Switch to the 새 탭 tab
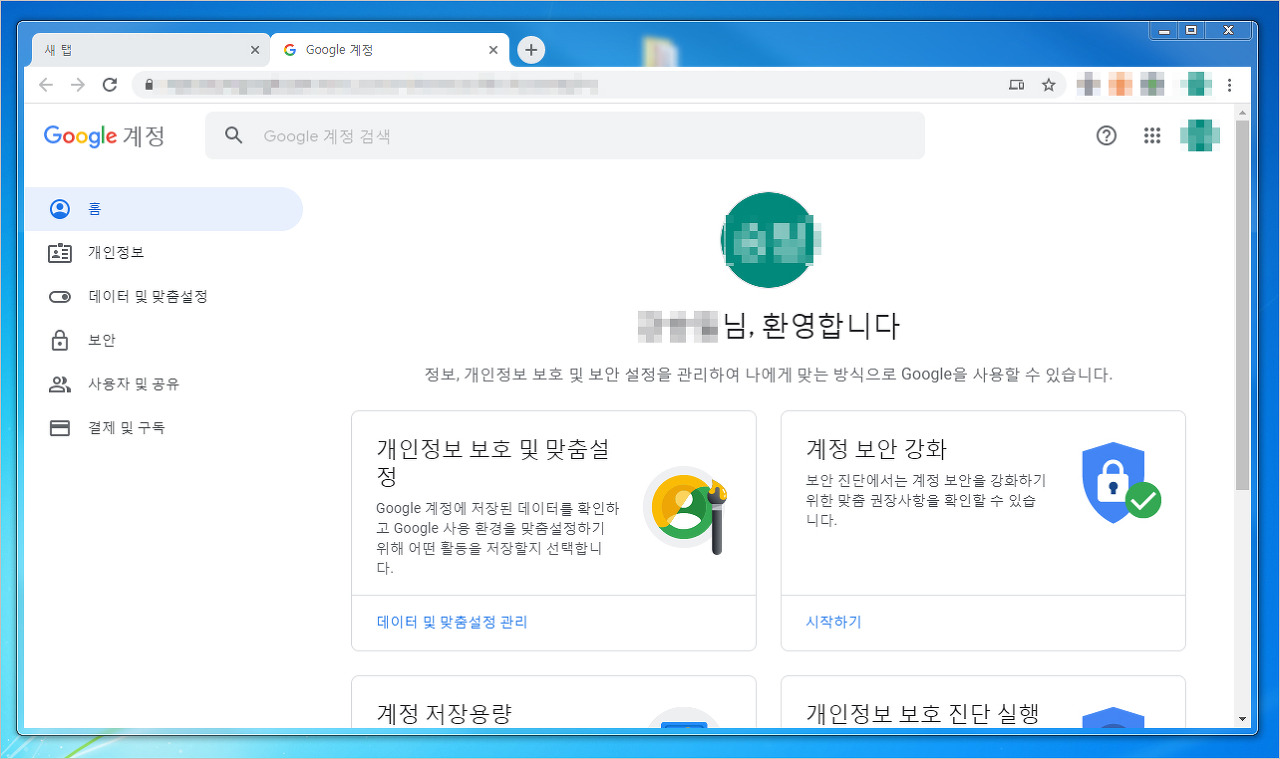Image resolution: width=1280 pixels, height=759 pixels. click(150, 50)
